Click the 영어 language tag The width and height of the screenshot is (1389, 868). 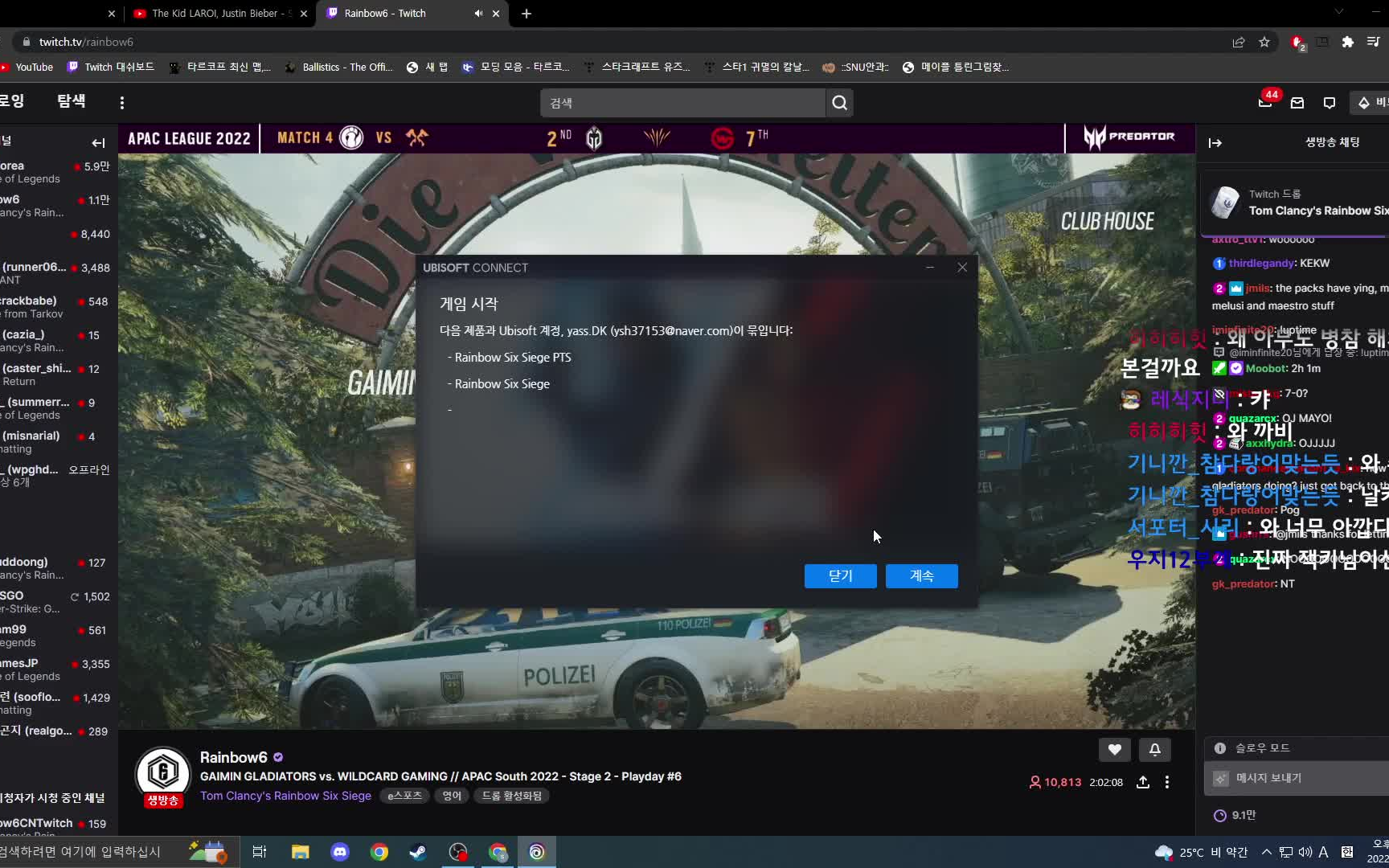click(x=452, y=796)
